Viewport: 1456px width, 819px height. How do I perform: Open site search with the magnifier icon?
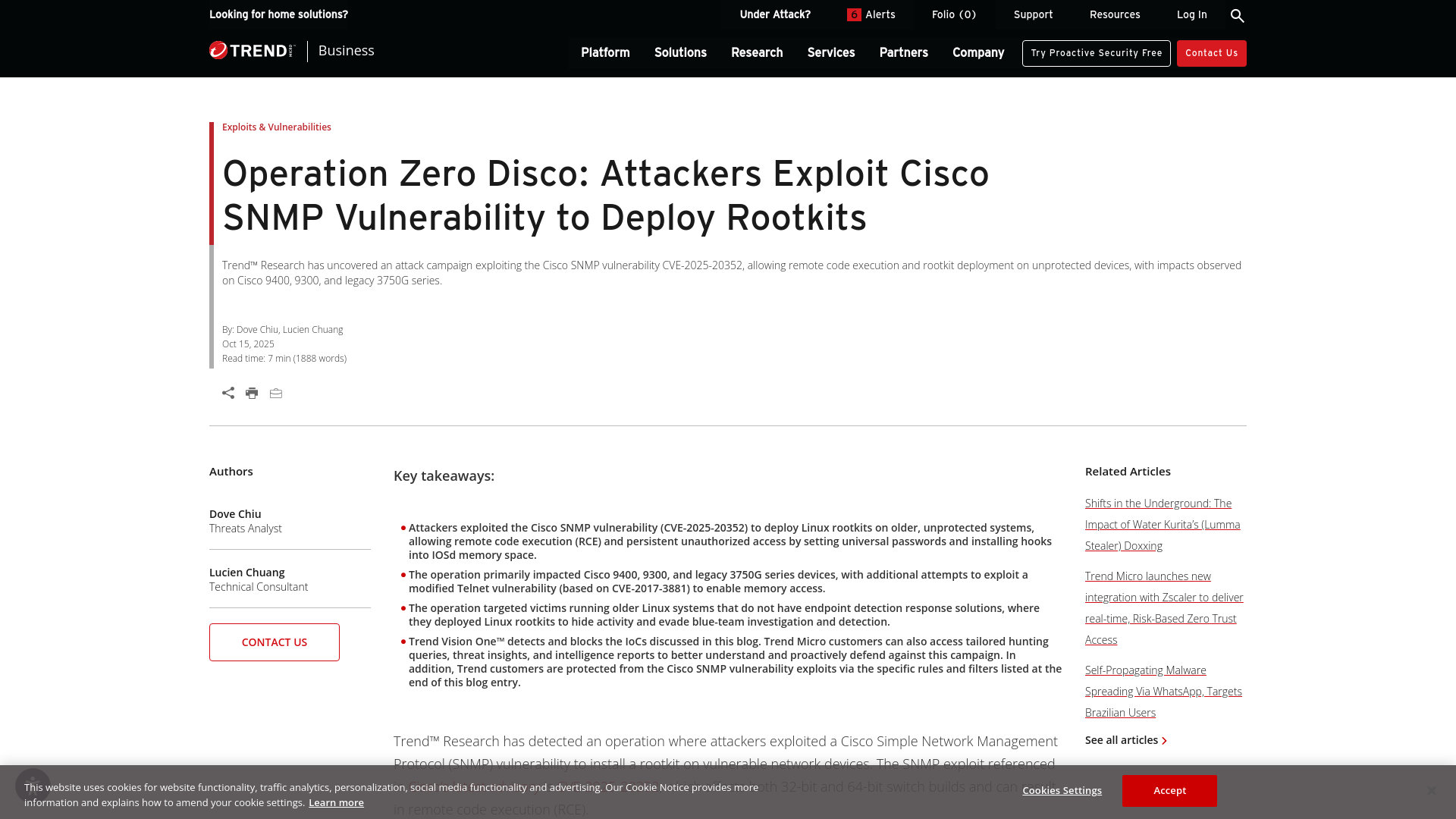pos(1238,15)
